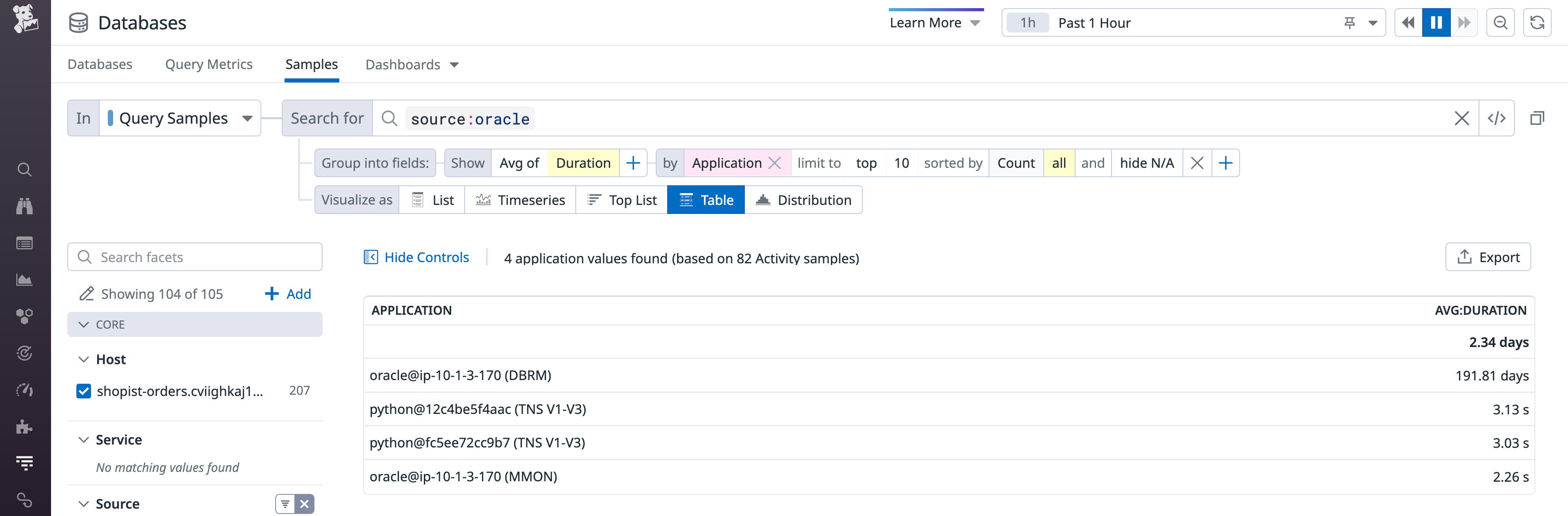Select hide N/A in the group options
Viewport: 1568px width, 516px height.
[x=1147, y=162]
